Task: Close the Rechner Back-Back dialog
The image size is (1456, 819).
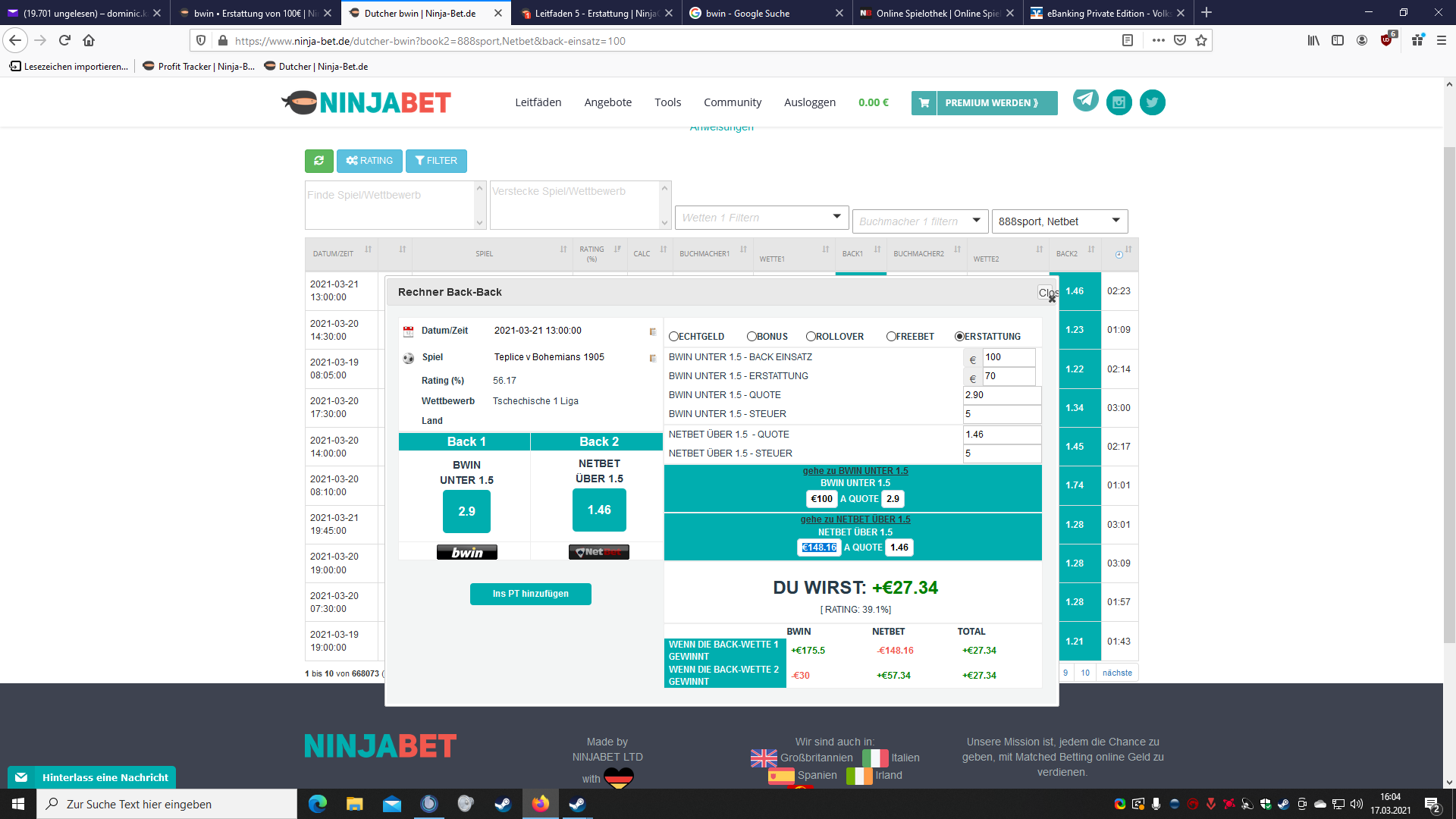Action: pos(1047,293)
